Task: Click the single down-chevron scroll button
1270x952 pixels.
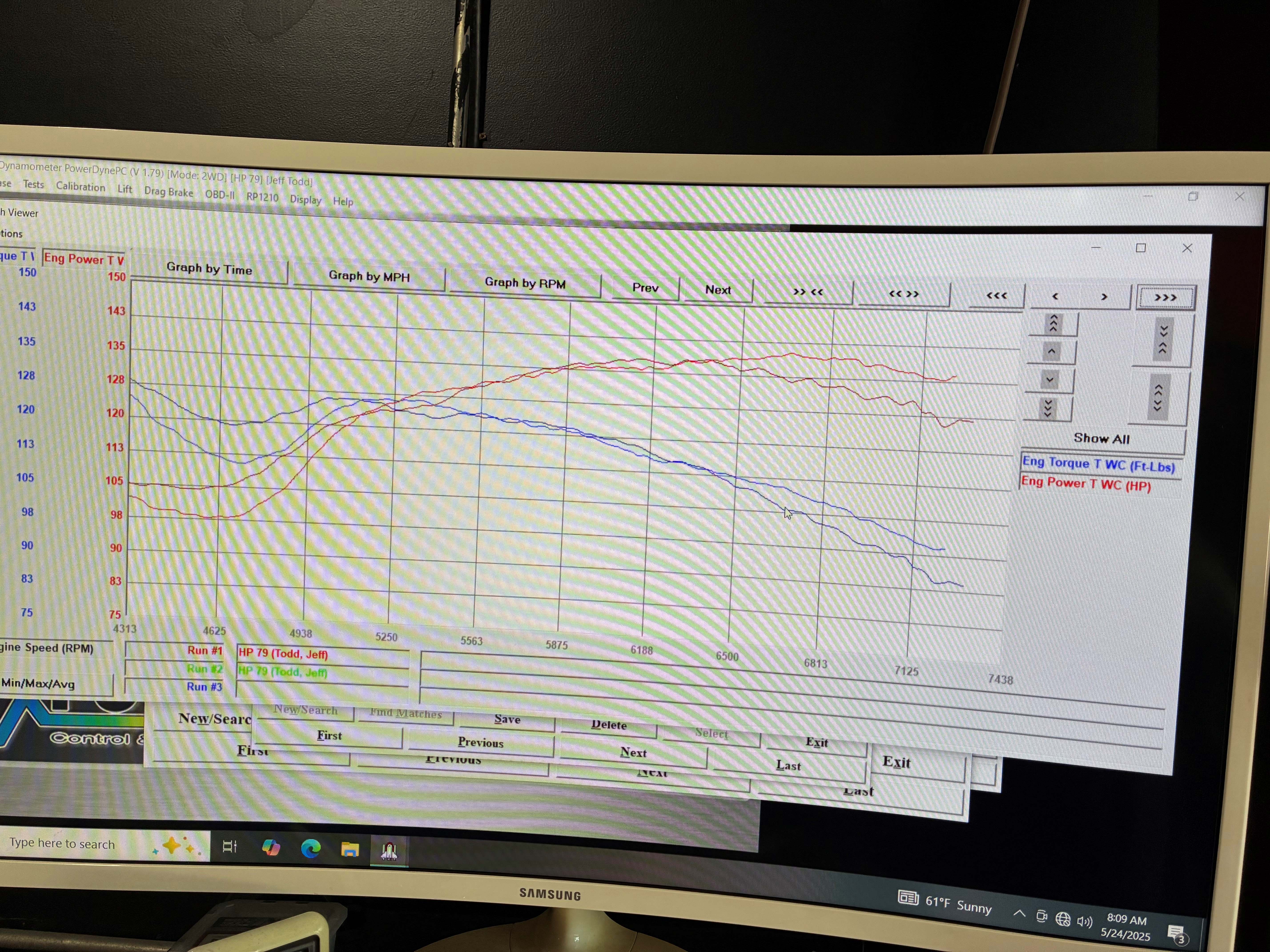Action: tap(1049, 380)
